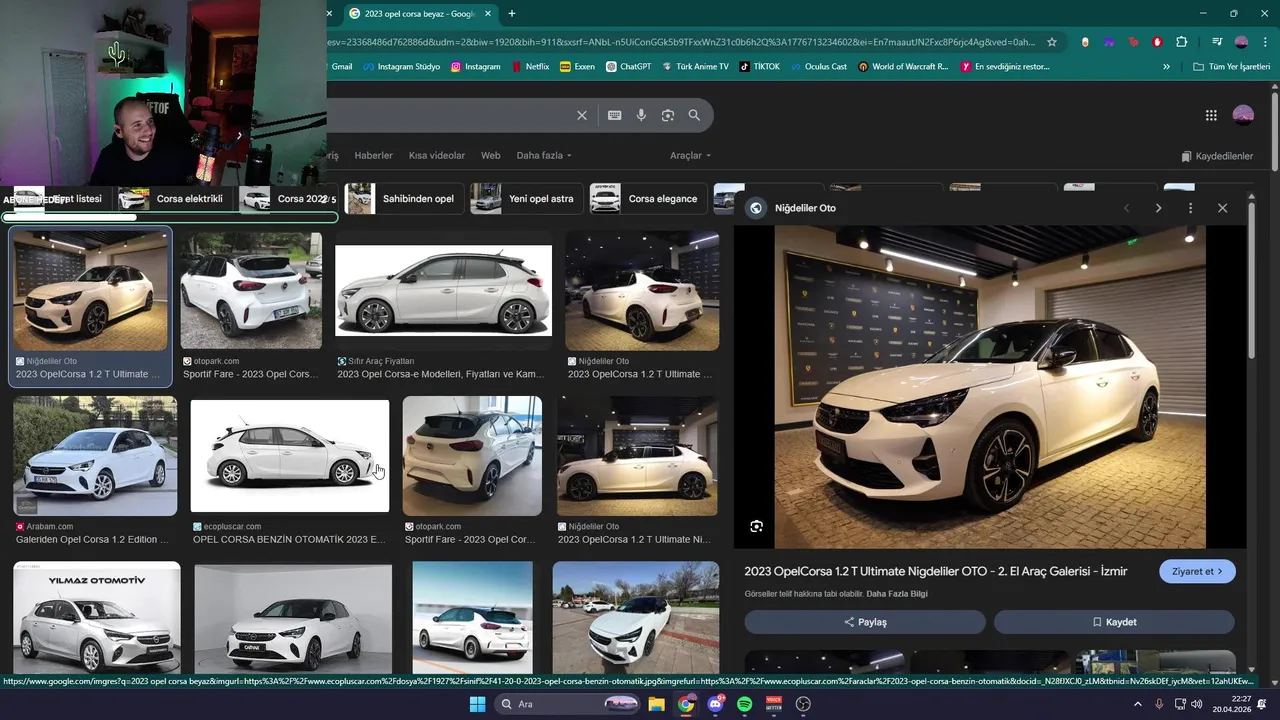
Task: Open the Oculus Cast bookmark
Action: click(x=817, y=67)
